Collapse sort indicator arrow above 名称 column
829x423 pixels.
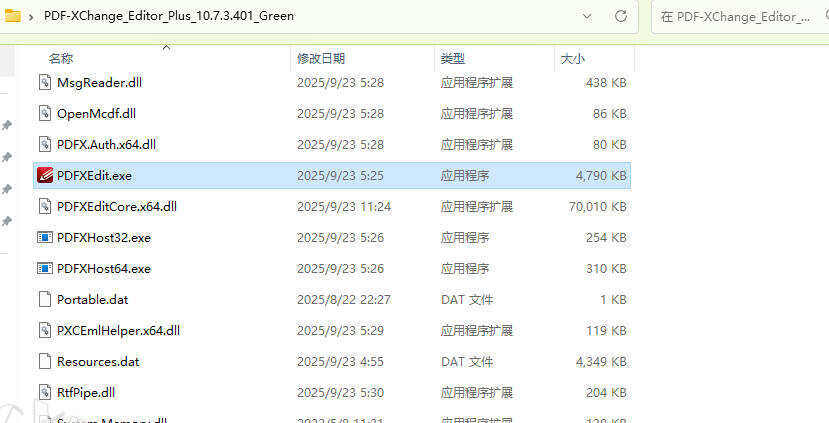pyautogui.click(x=166, y=47)
